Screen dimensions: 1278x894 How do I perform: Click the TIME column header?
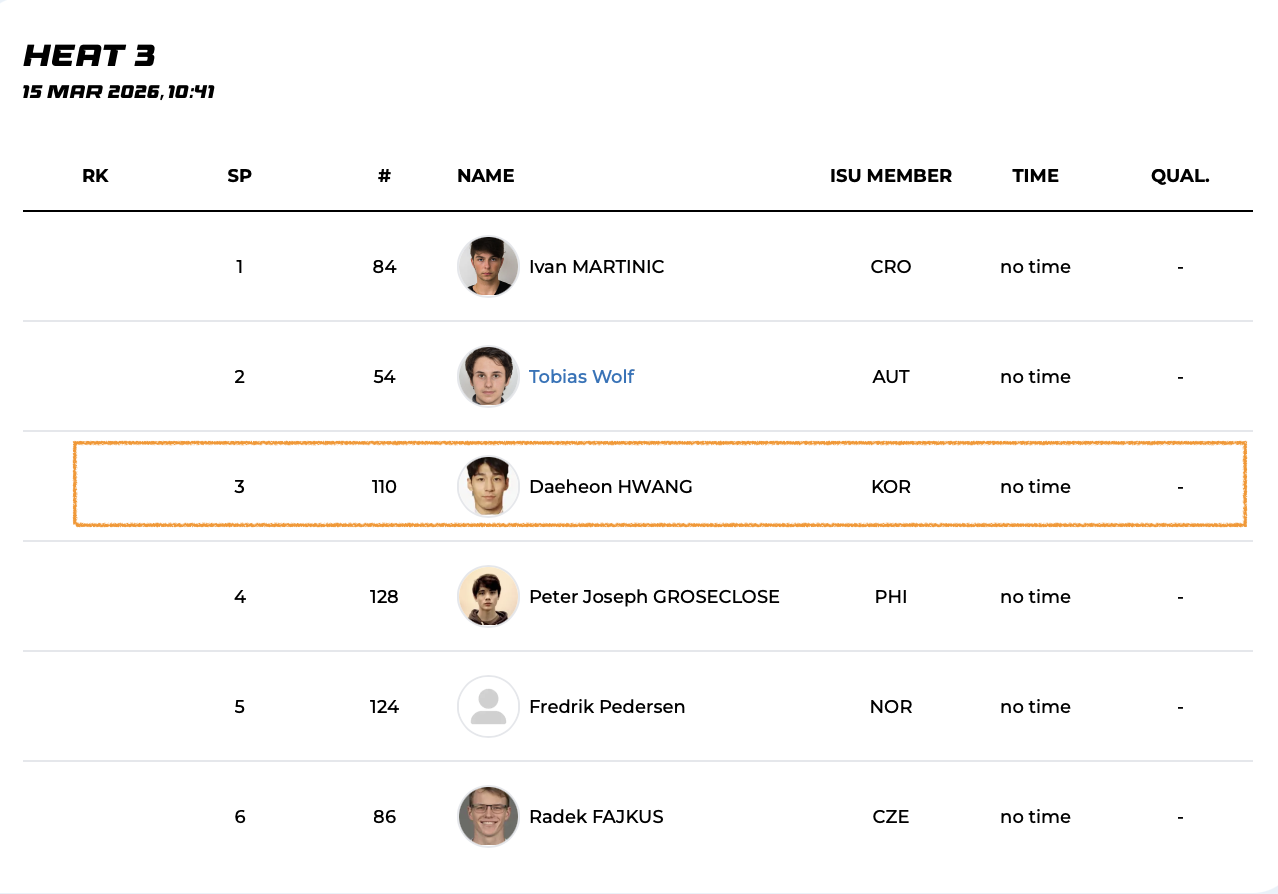coord(1035,176)
